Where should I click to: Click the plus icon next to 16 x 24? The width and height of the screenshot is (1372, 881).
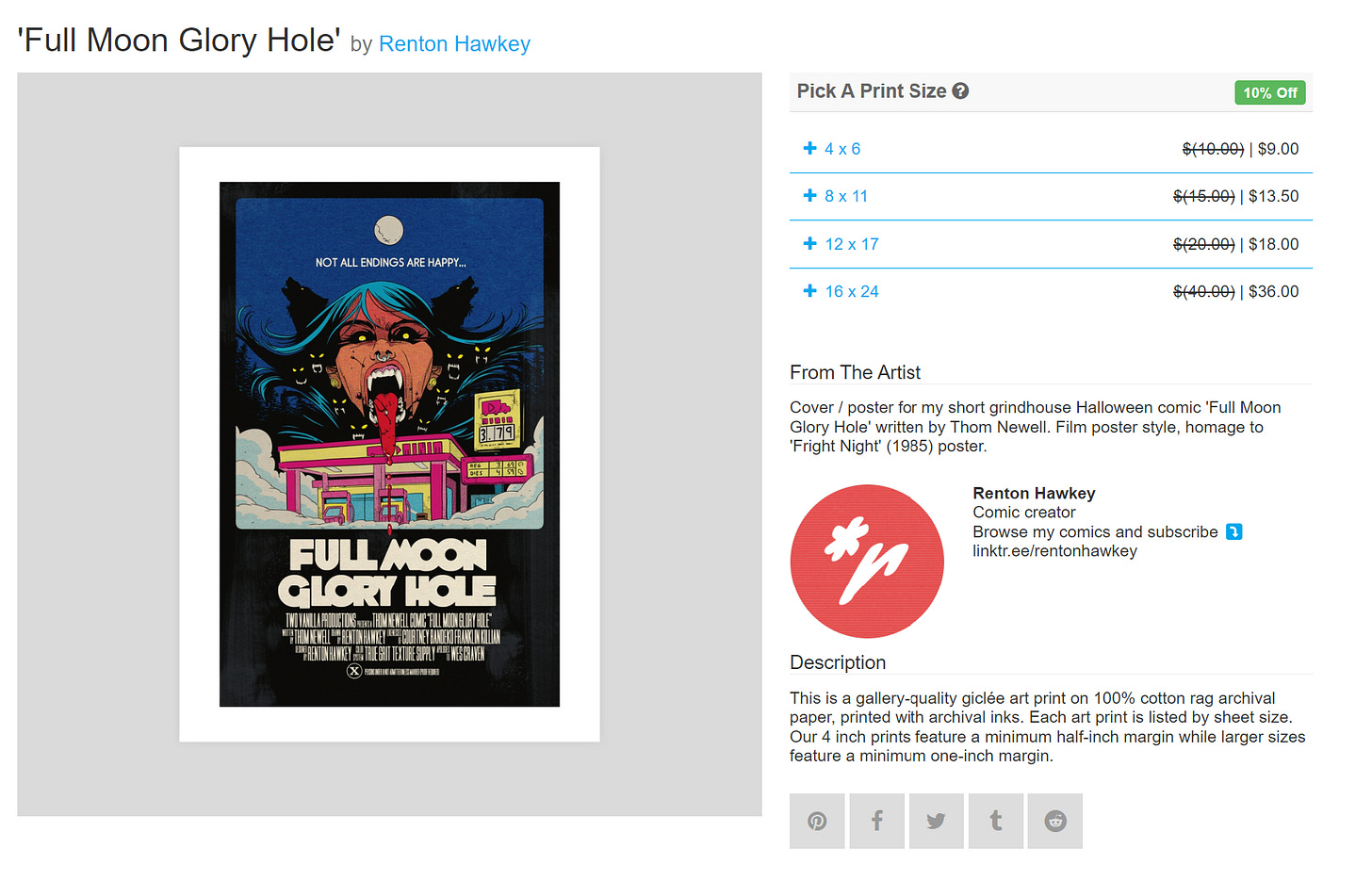pos(809,291)
